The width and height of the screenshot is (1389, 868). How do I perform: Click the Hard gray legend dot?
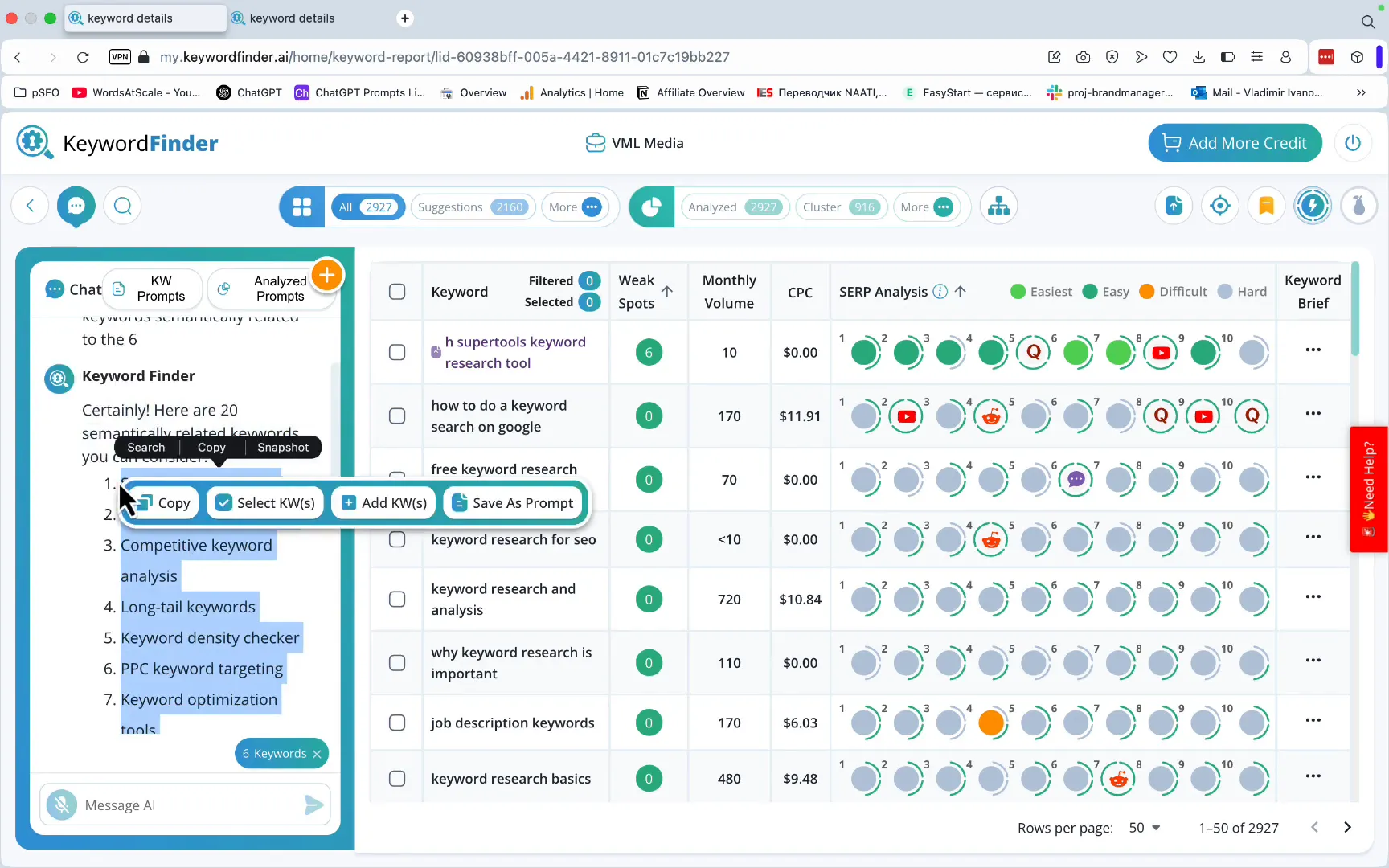coord(1225,292)
